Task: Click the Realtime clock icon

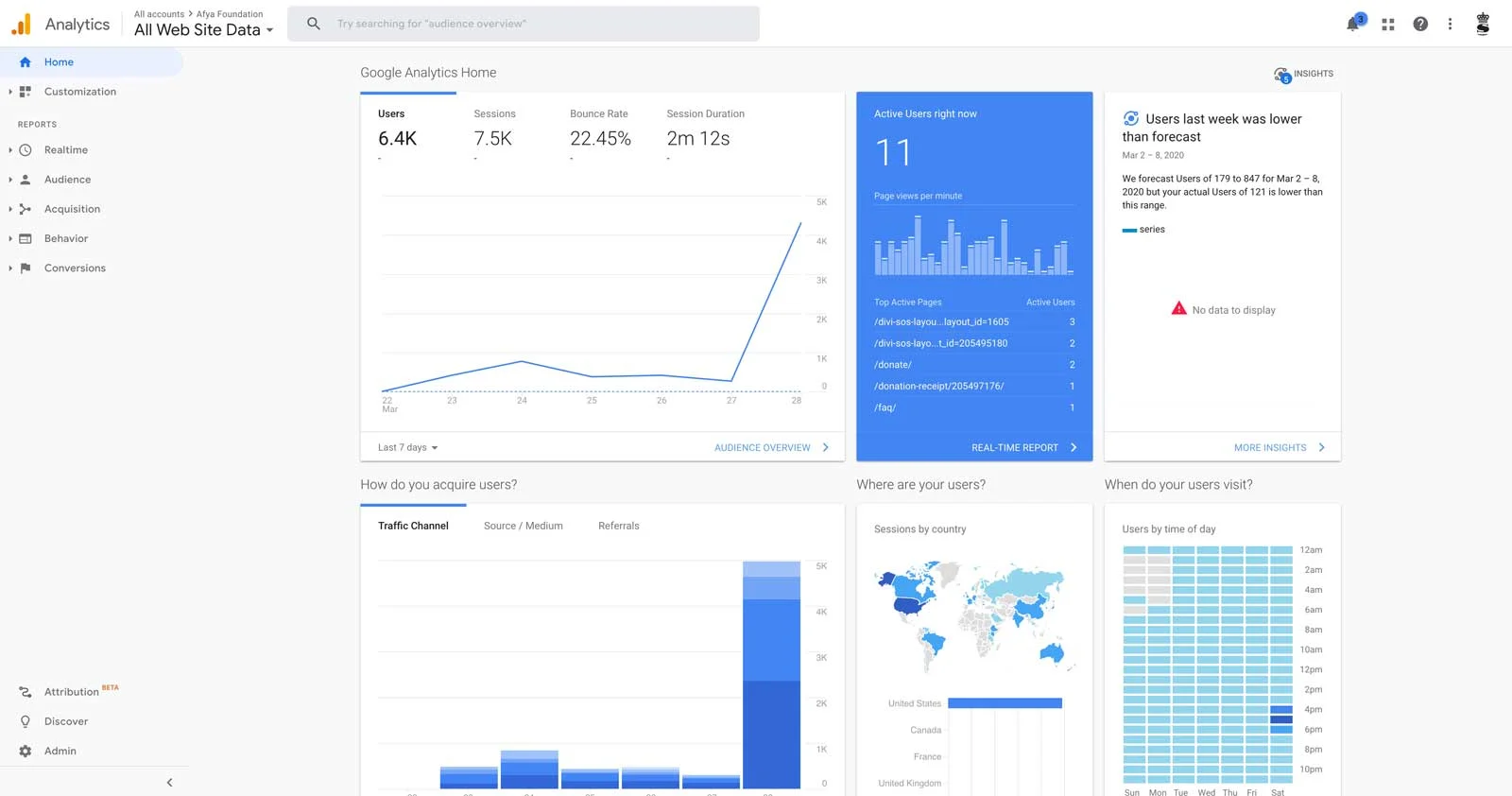Action: click(26, 150)
